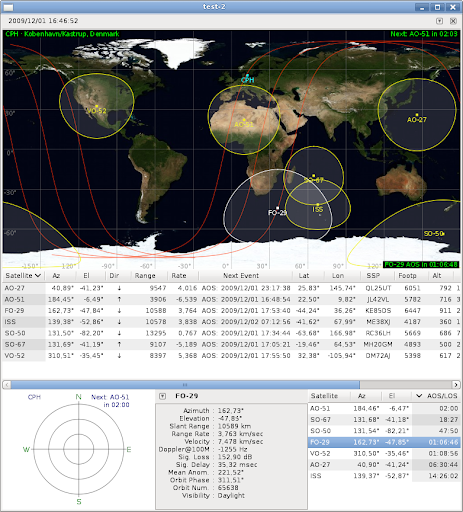Viewport: 463px width, 512px height.
Task: Sort list by SSP column header
Action: 377,276
